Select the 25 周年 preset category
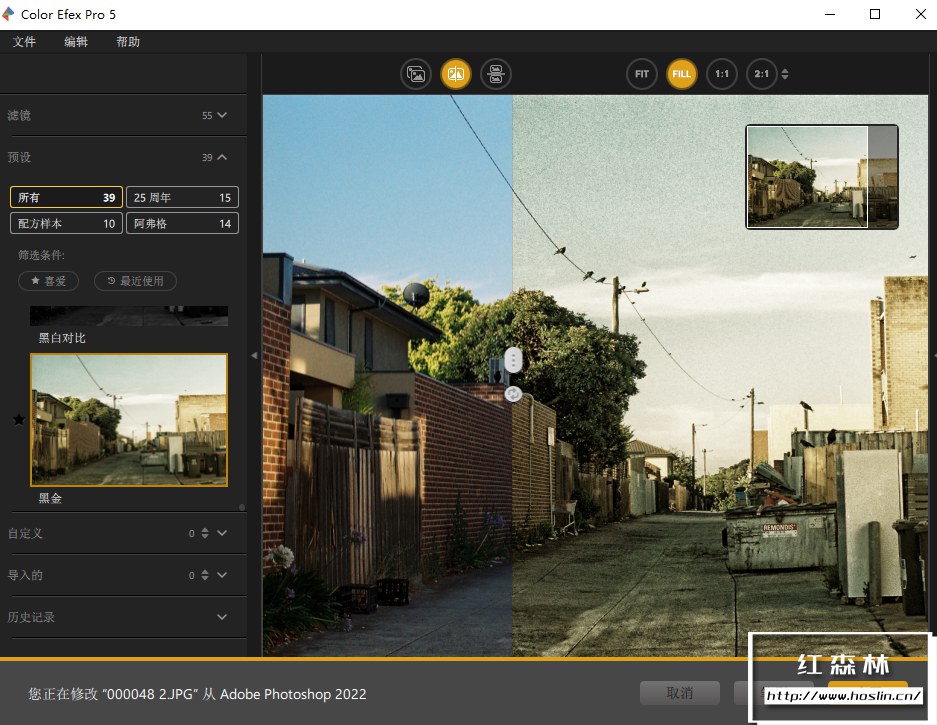This screenshot has width=937, height=725. coord(182,197)
